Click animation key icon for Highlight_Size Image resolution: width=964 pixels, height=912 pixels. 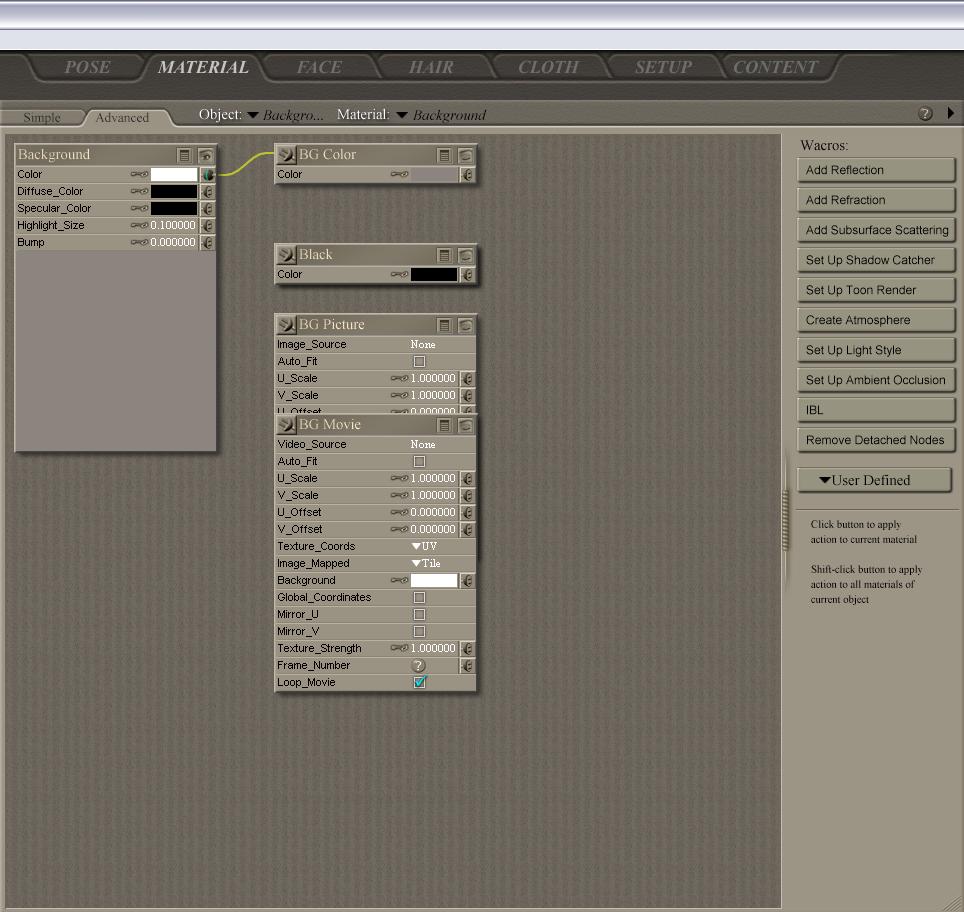click(x=139, y=226)
